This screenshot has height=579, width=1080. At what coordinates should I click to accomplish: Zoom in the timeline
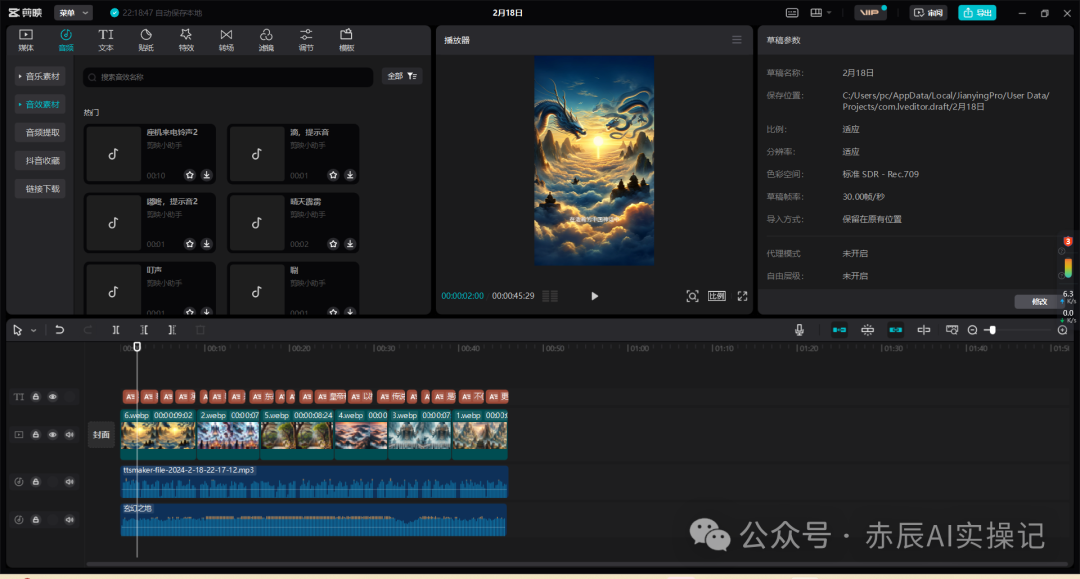point(1062,330)
